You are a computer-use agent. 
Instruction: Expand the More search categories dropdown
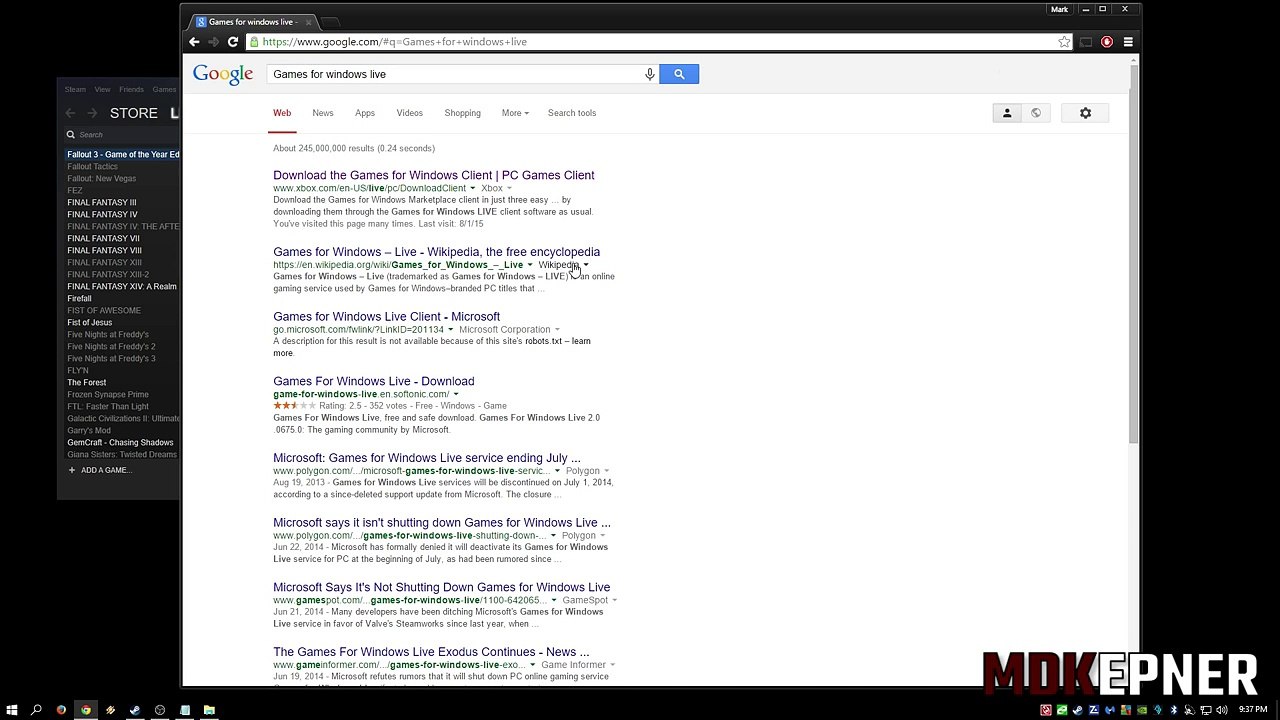coord(515,113)
